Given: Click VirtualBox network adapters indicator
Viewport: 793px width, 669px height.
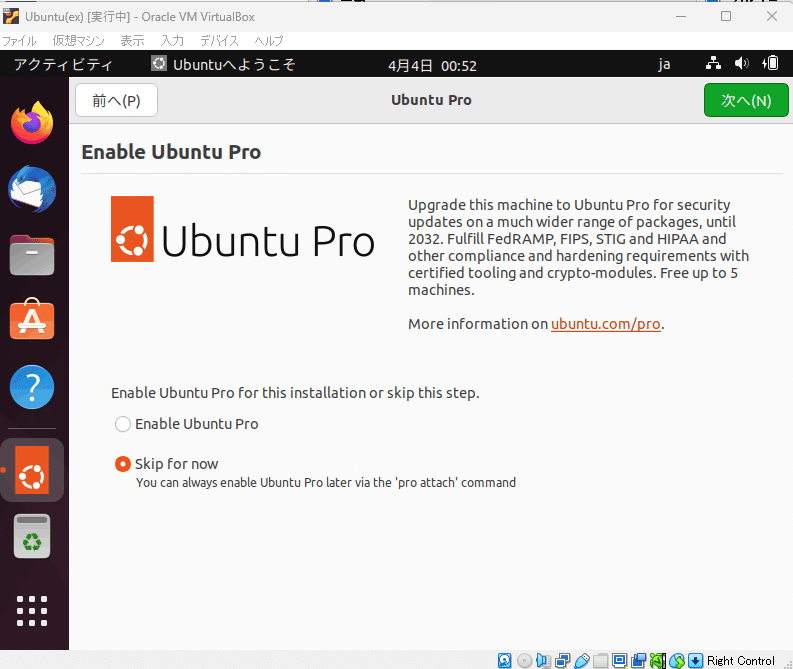Looking at the screenshot, I should coord(562,660).
